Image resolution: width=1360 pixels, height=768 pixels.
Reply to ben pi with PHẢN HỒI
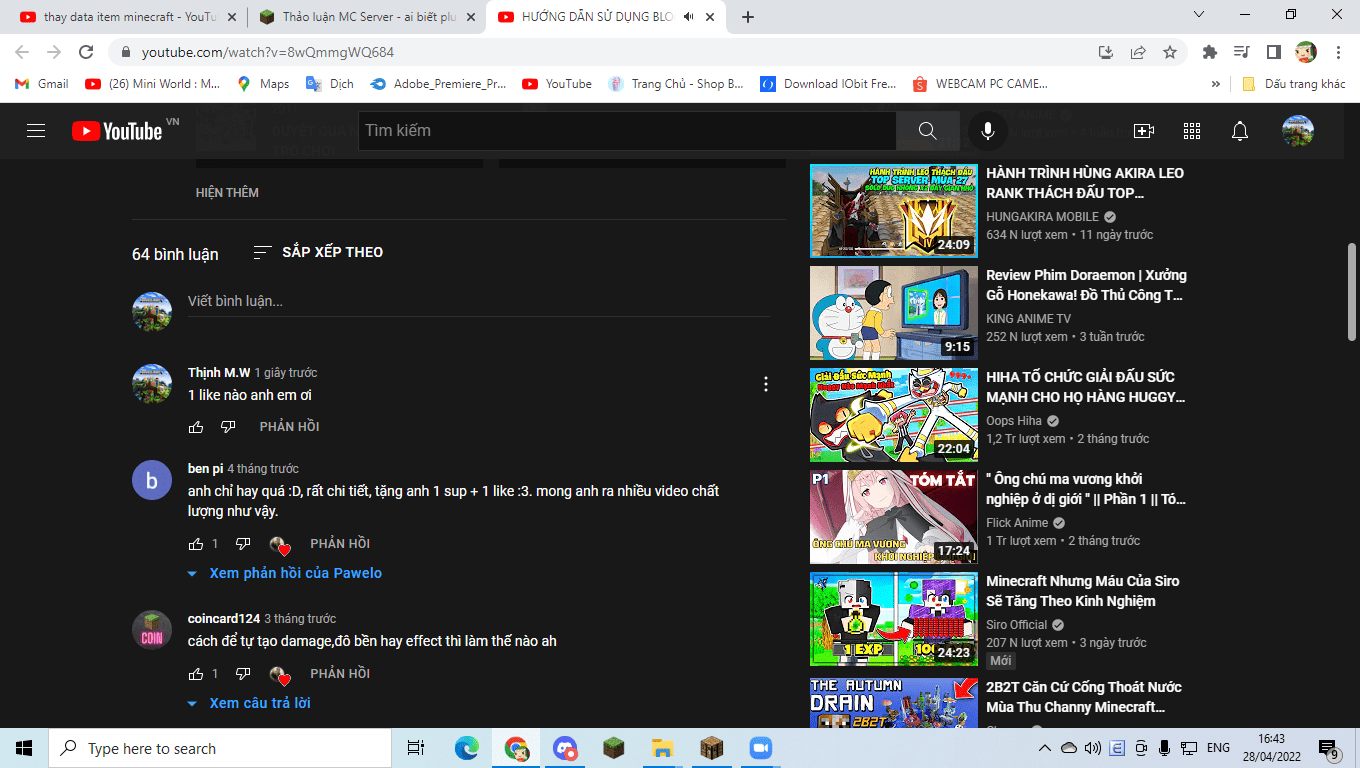pyautogui.click(x=340, y=544)
